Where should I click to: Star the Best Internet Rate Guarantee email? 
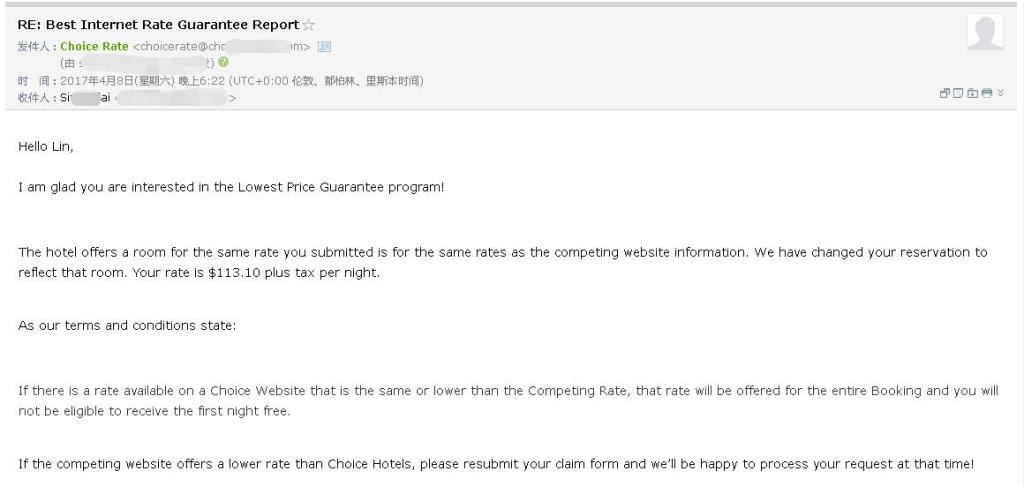point(309,25)
